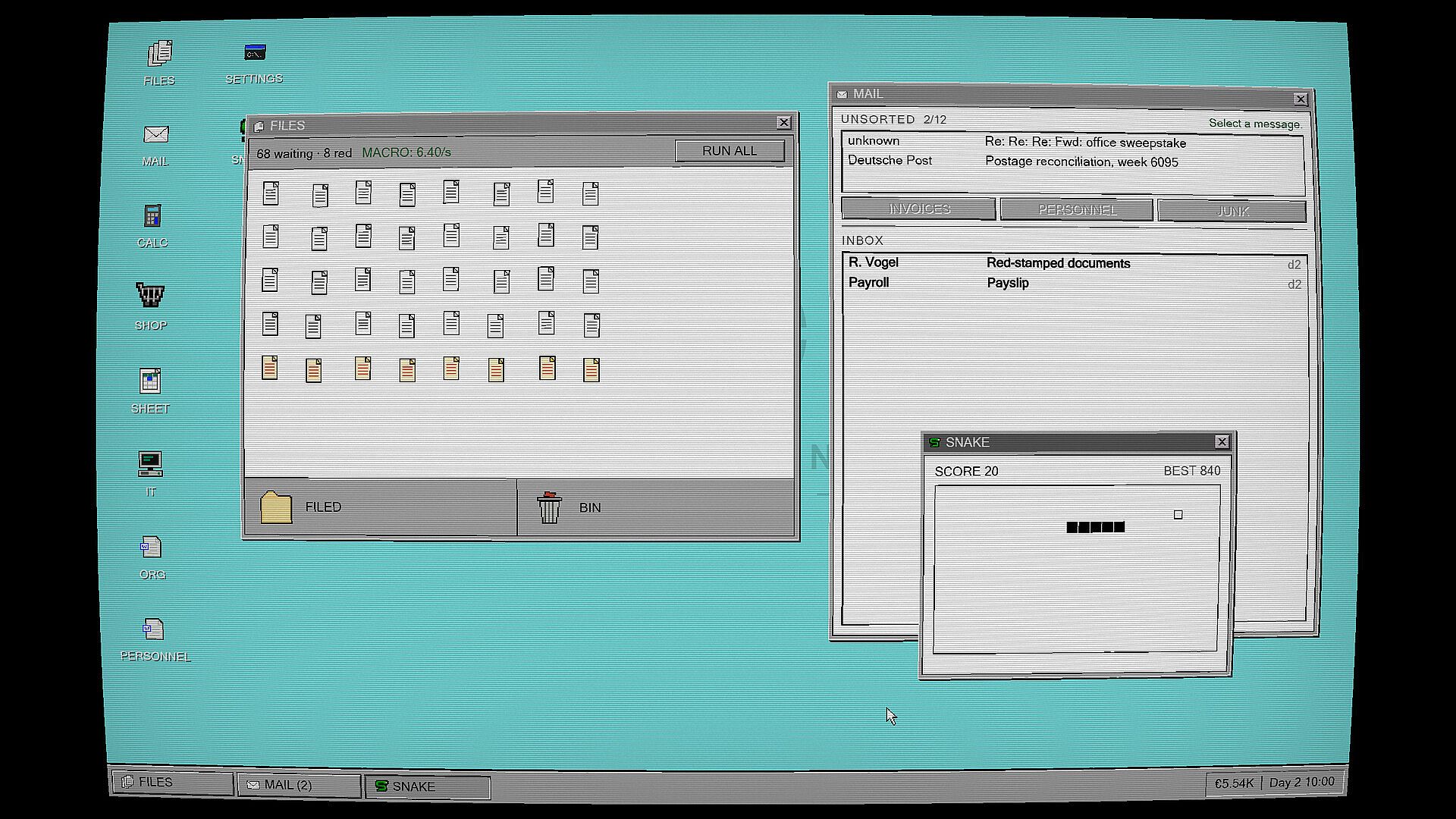Select the Deutsche Post unsorted message
1456x819 pixels.
(1072, 161)
